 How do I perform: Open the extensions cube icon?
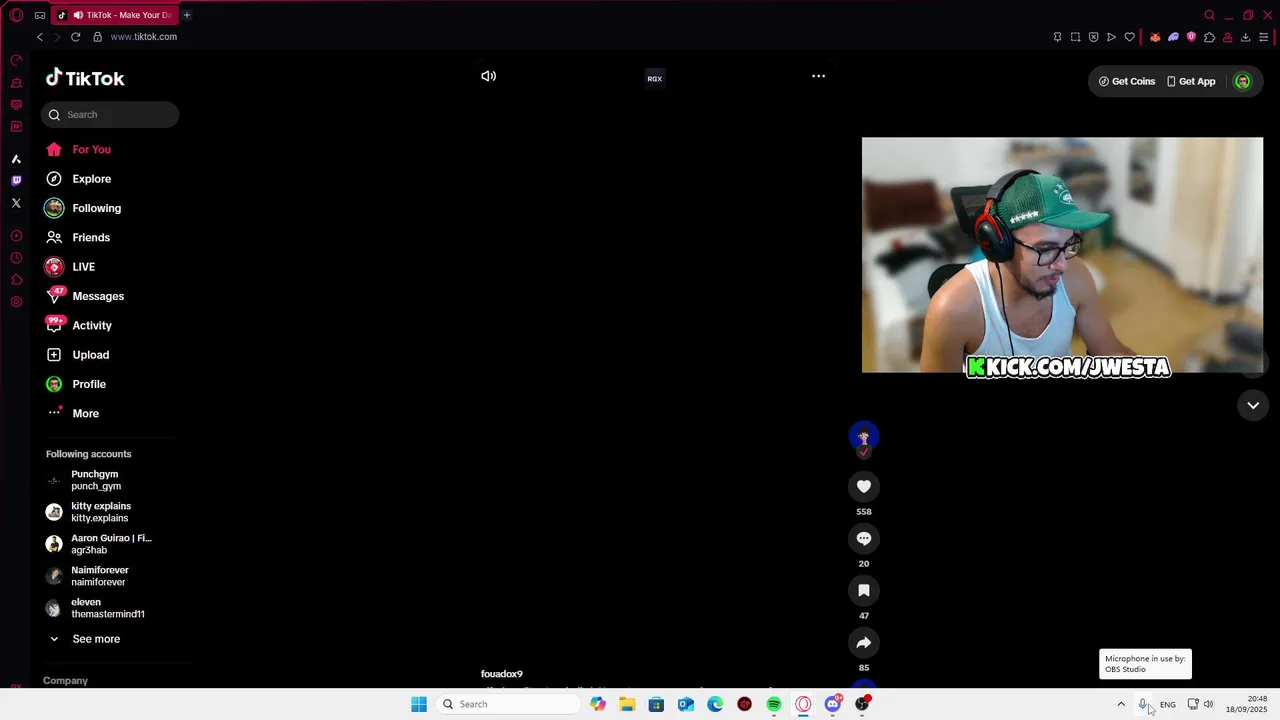(x=1209, y=37)
